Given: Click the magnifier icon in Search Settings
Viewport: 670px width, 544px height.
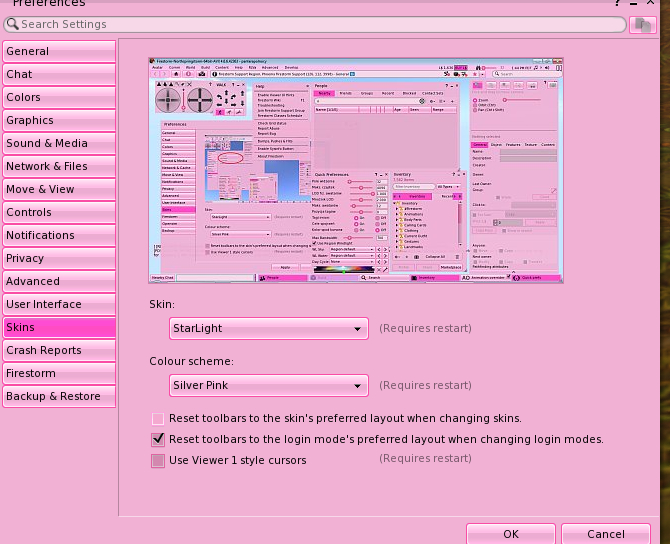Looking at the screenshot, I should pyautogui.click(x=12, y=24).
